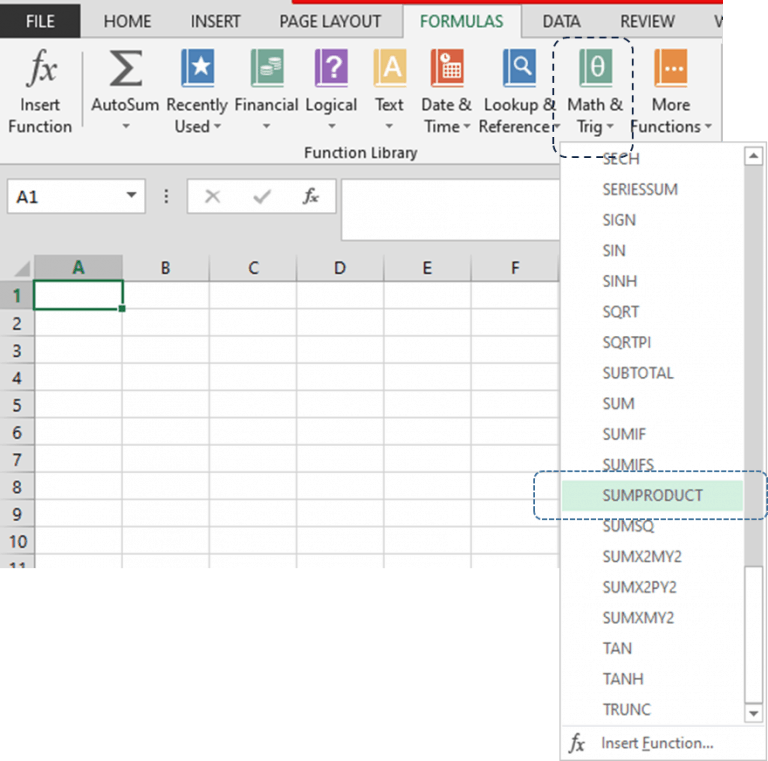Choose SUM from the function list
Viewport: 768px width, 761px height.
[652, 404]
